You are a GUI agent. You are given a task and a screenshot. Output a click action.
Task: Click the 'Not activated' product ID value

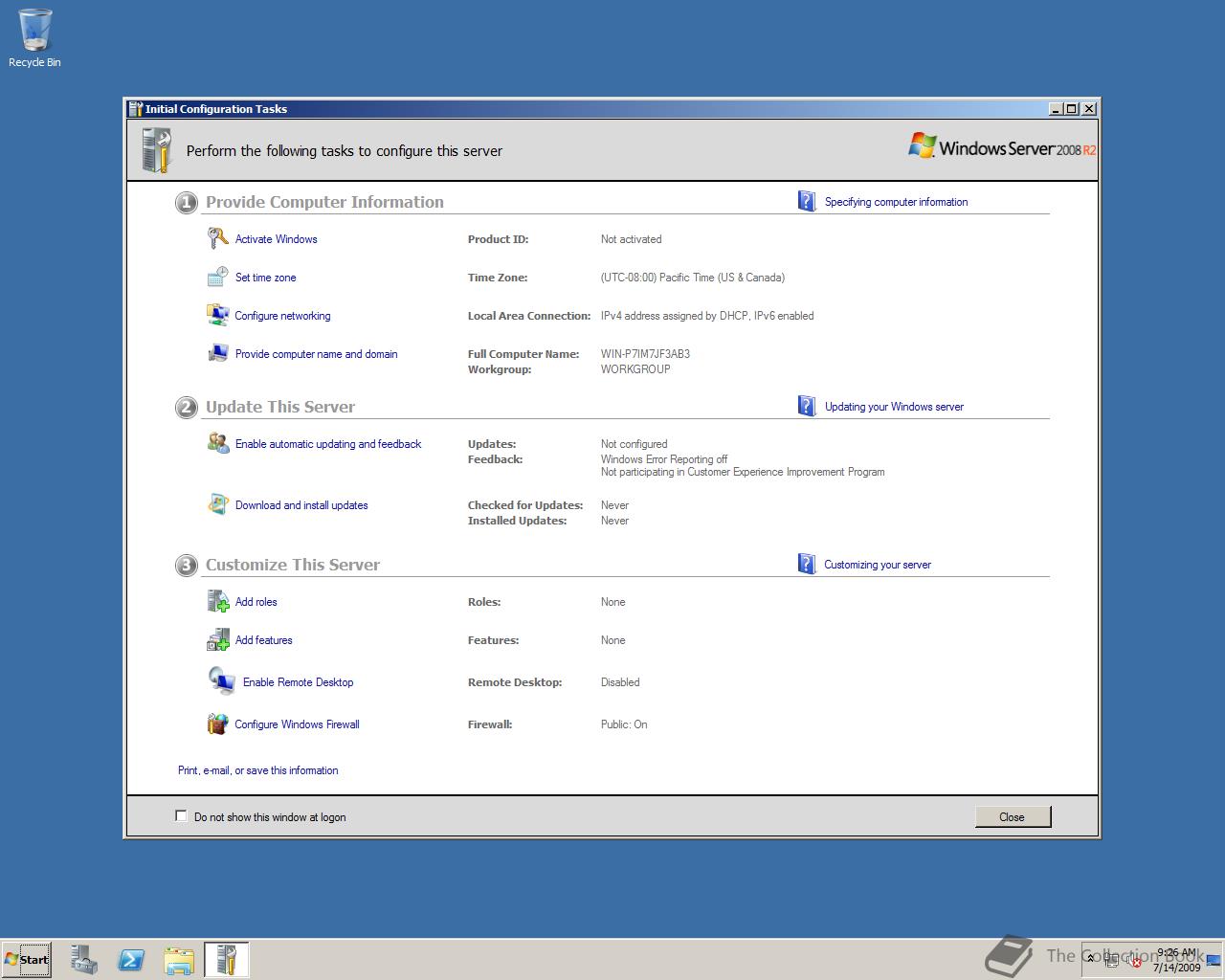(631, 239)
